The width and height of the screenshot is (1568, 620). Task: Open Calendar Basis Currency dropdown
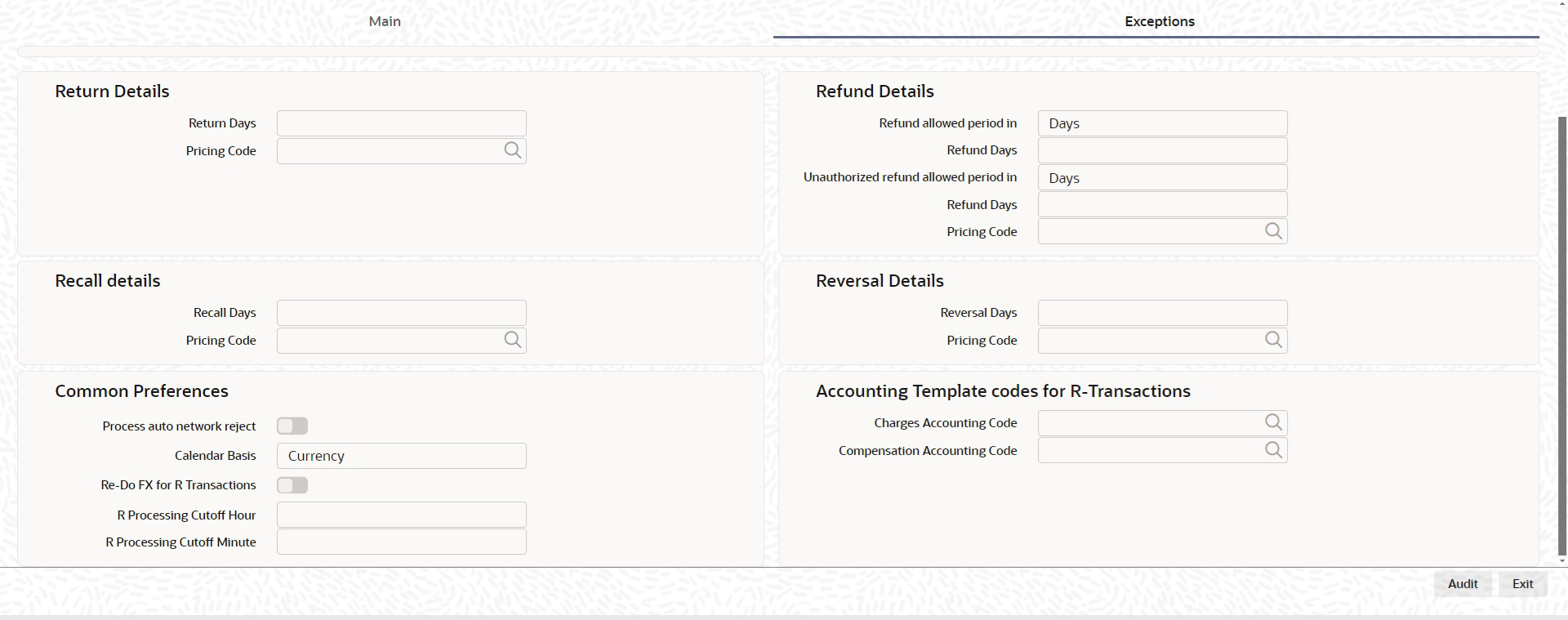(x=401, y=456)
